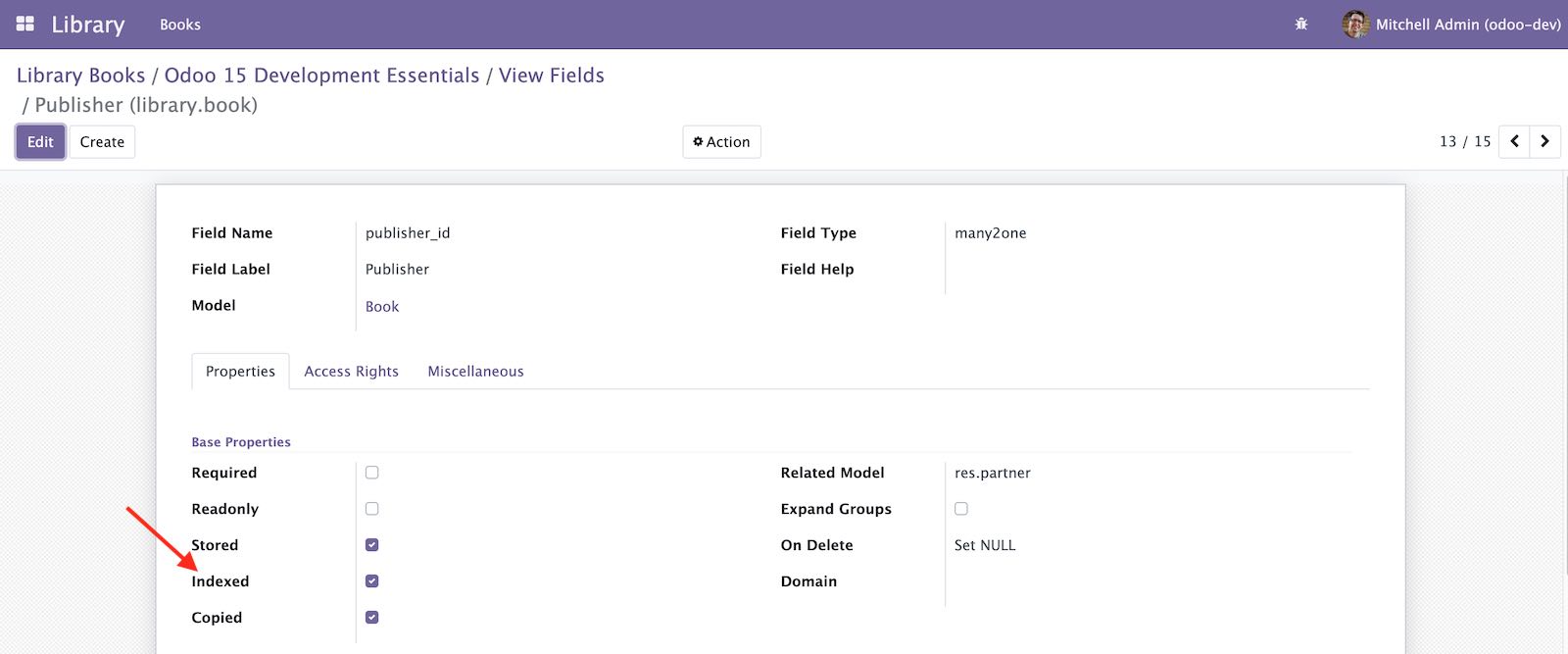Click the Publisher field label value
Viewport: 1568px width, 654px height.
click(397, 270)
